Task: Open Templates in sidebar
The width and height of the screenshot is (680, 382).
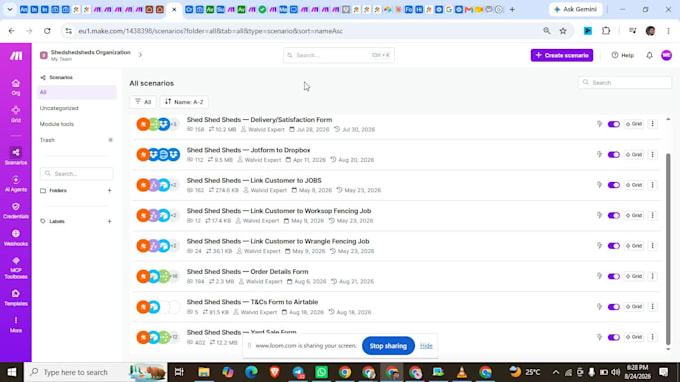Action: pos(16,298)
